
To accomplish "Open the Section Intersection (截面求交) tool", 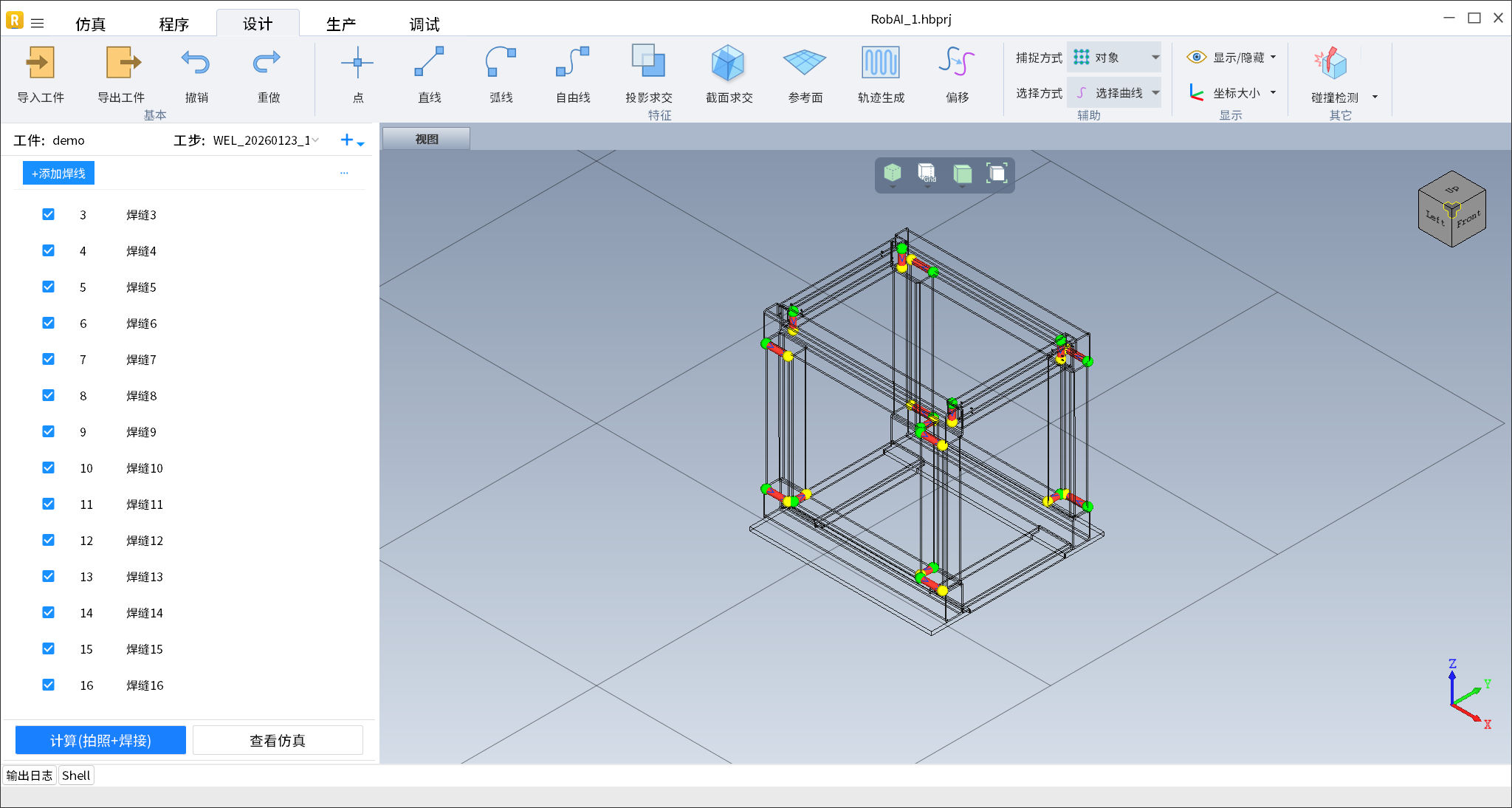I will pos(728,64).
